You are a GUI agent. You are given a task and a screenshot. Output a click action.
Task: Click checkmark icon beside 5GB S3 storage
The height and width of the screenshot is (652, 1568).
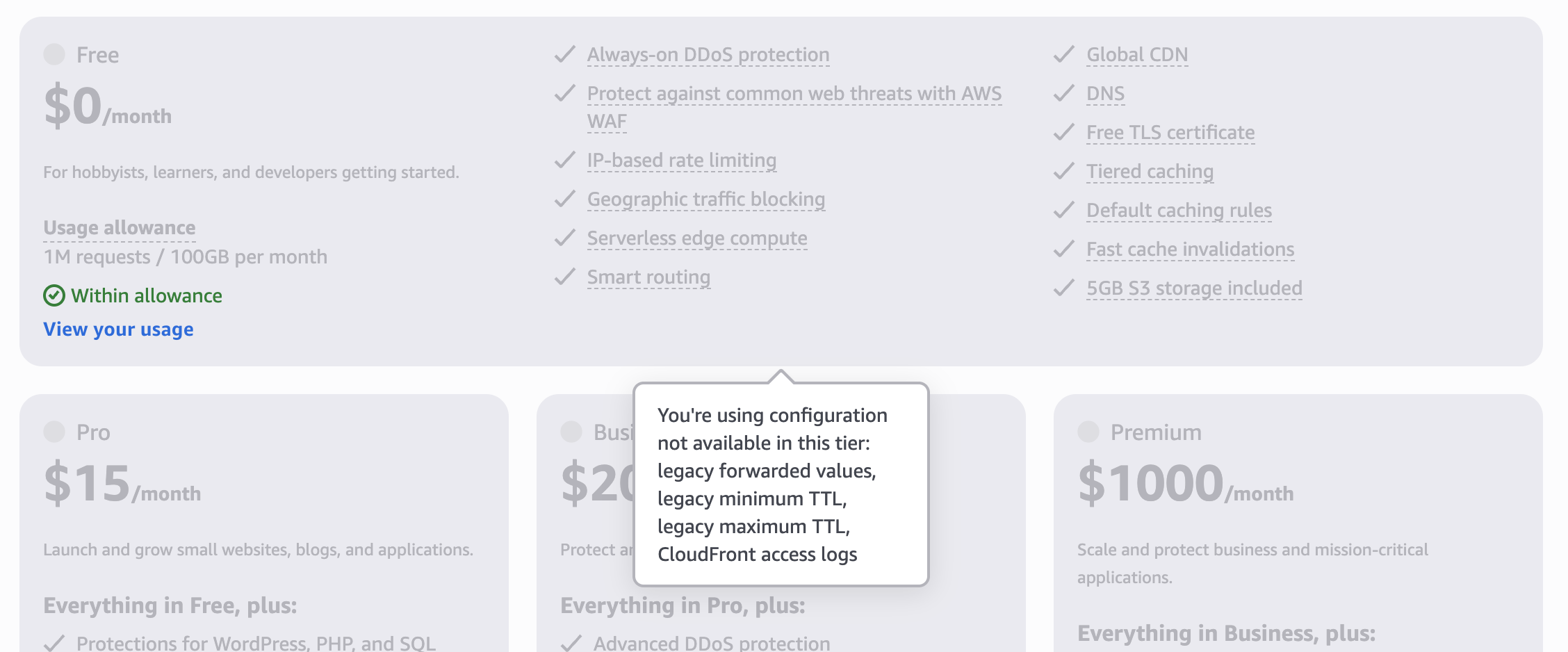point(1064,288)
